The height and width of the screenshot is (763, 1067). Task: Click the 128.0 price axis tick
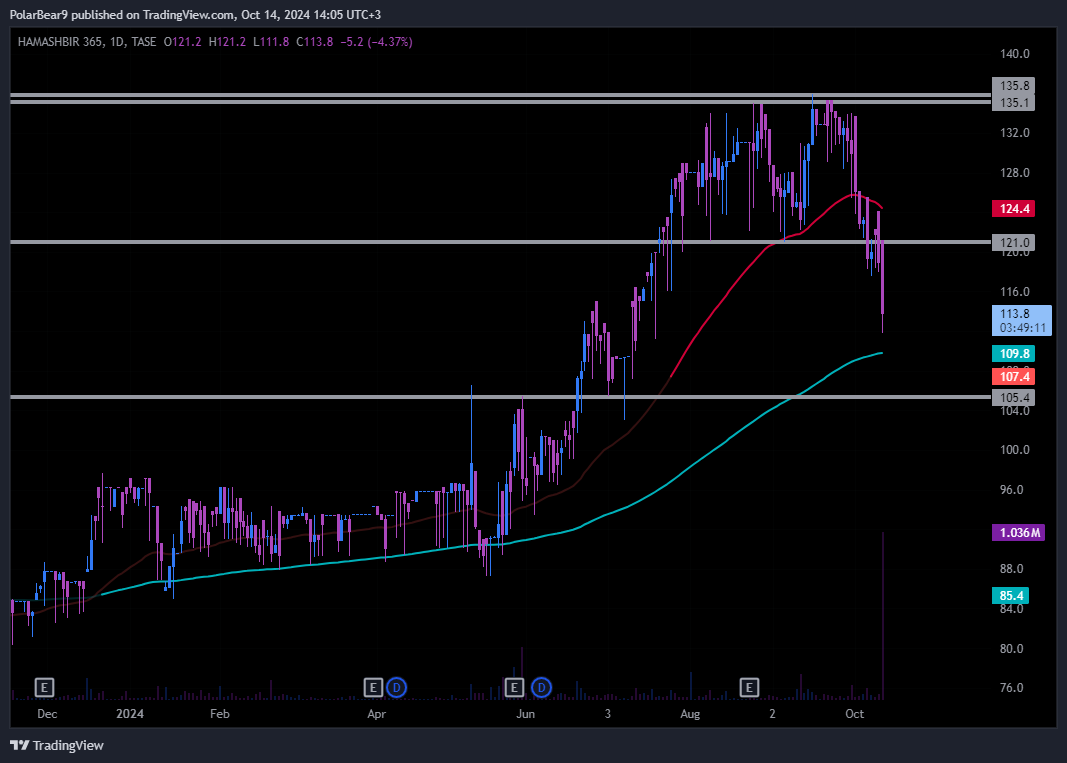(x=1015, y=173)
